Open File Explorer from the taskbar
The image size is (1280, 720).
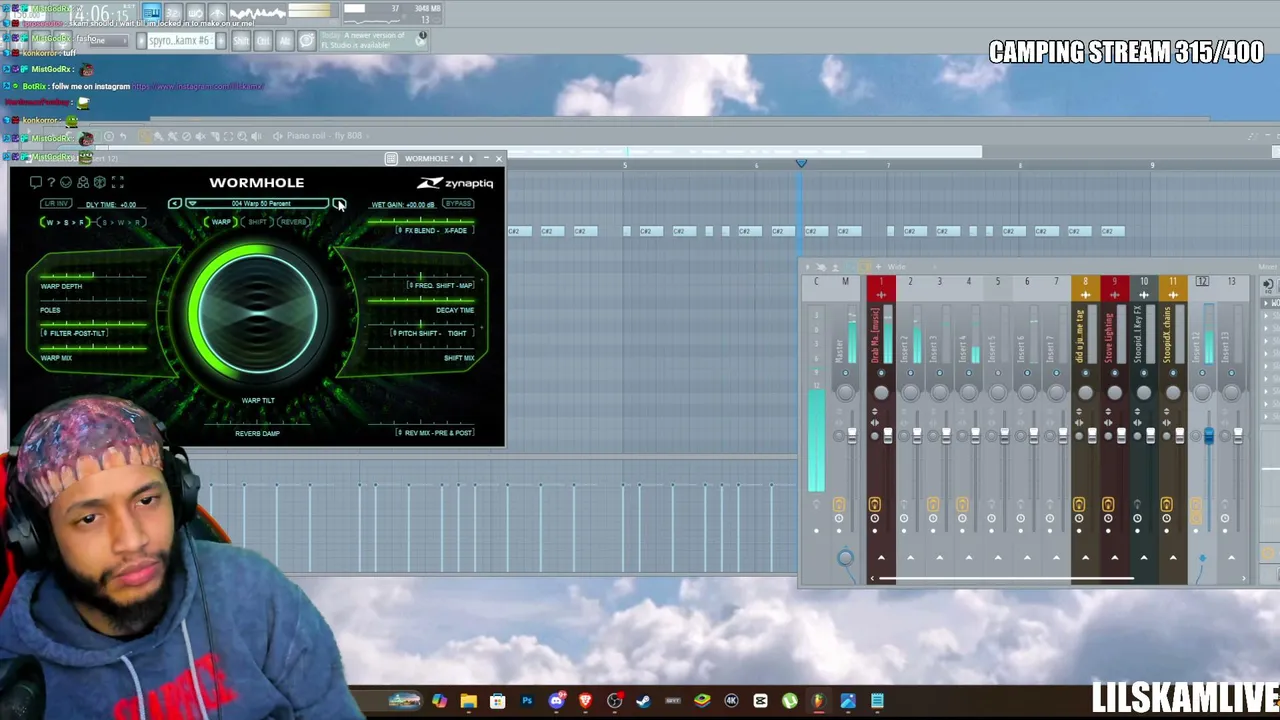pos(468,701)
